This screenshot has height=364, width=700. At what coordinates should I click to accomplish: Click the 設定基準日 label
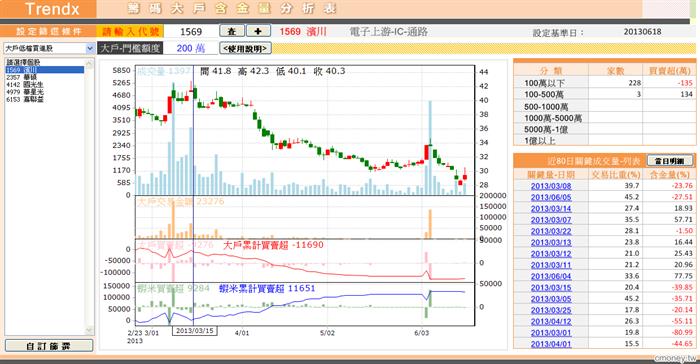tap(558, 33)
